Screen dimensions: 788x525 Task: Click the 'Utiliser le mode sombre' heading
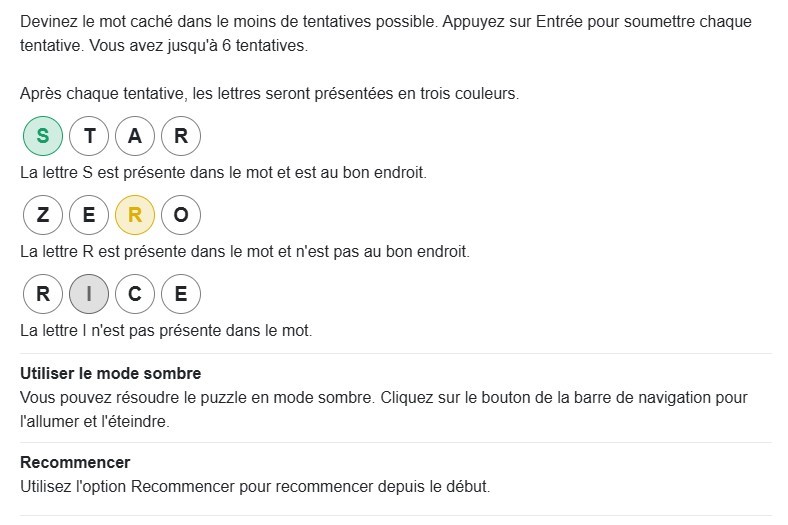(x=111, y=373)
